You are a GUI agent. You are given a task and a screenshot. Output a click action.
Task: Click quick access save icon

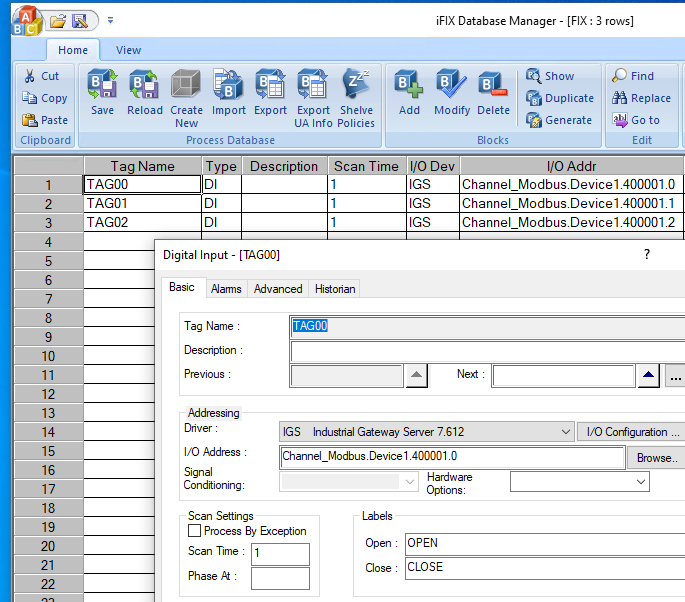(x=80, y=21)
